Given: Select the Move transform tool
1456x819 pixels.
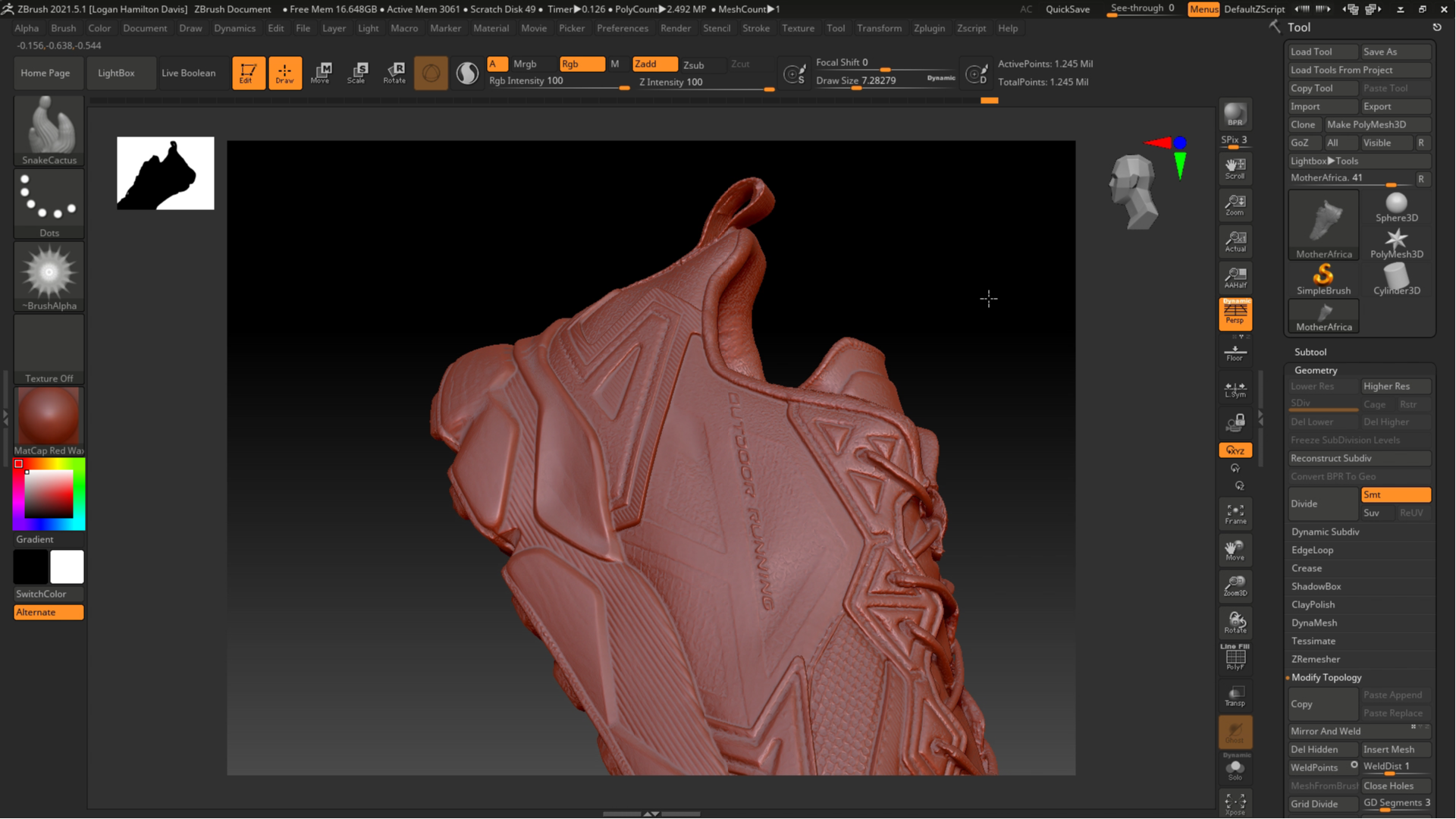Looking at the screenshot, I should [x=321, y=73].
